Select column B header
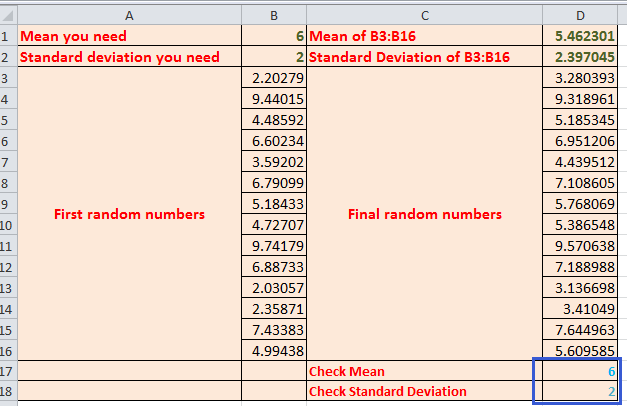The image size is (627, 406). pos(274,16)
